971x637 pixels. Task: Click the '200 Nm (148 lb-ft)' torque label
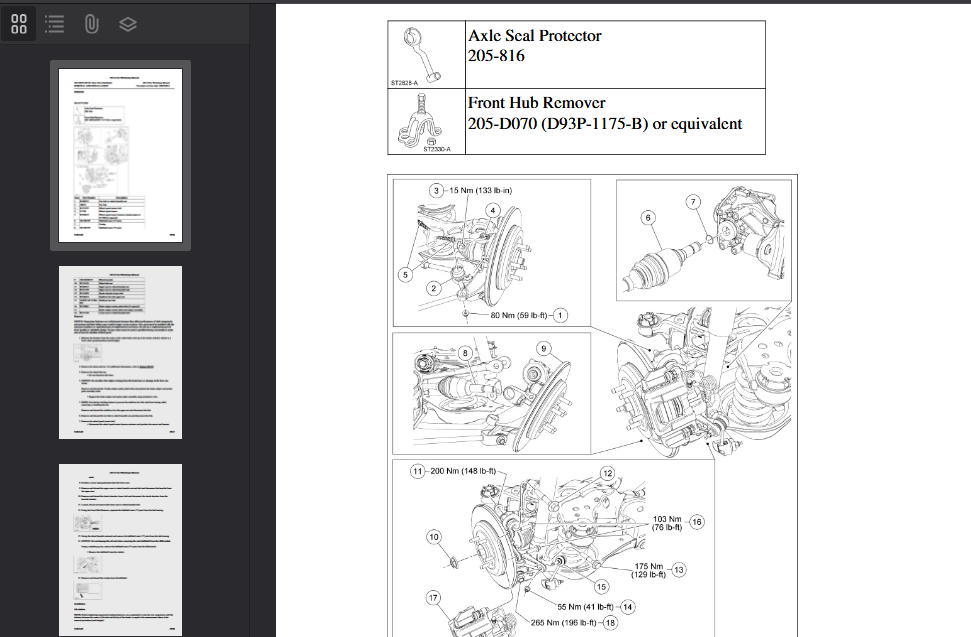click(x=463, y=471)
